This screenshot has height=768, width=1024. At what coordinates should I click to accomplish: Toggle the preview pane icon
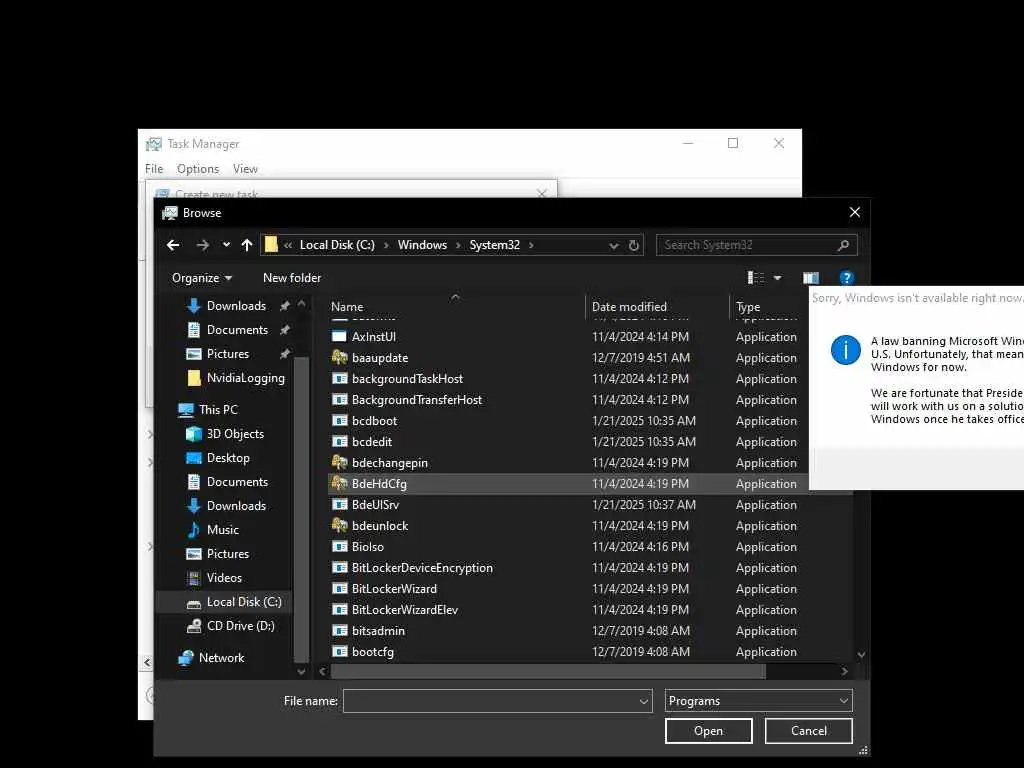coord(811,278)
